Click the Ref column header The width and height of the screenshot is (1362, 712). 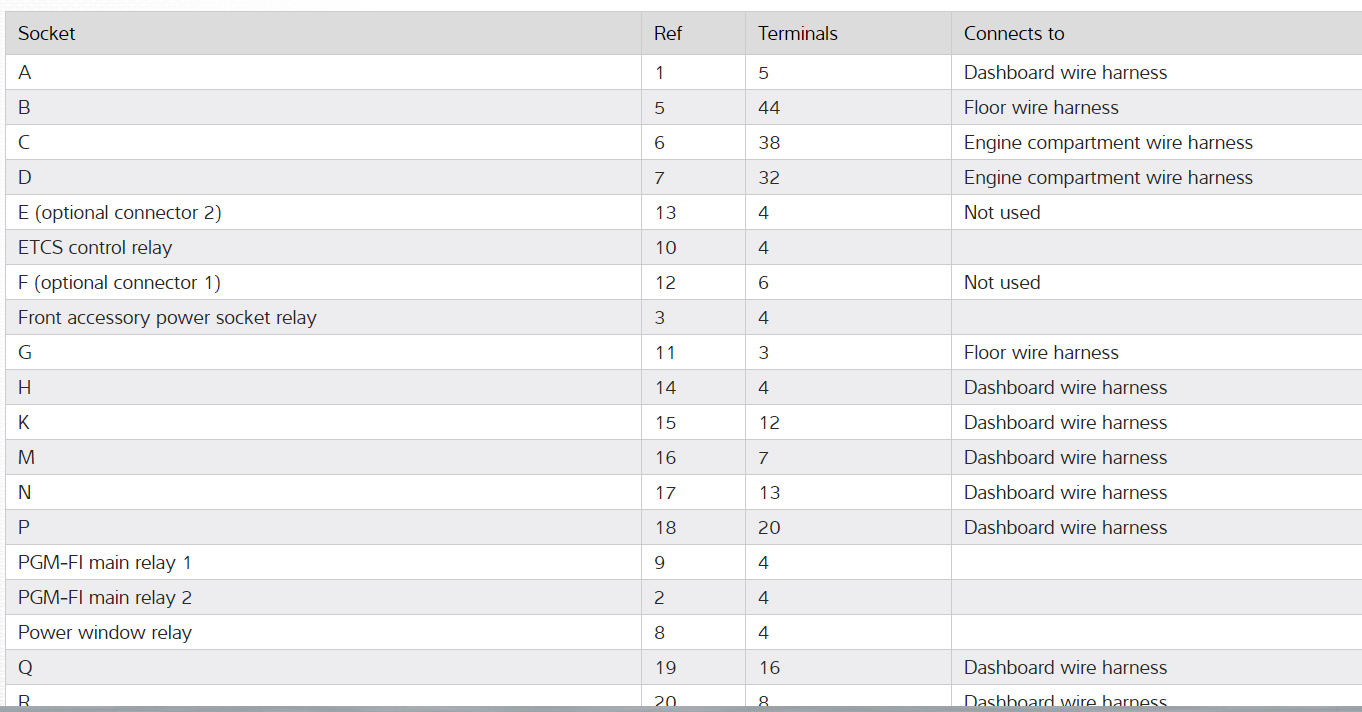(x=668, y=34)
